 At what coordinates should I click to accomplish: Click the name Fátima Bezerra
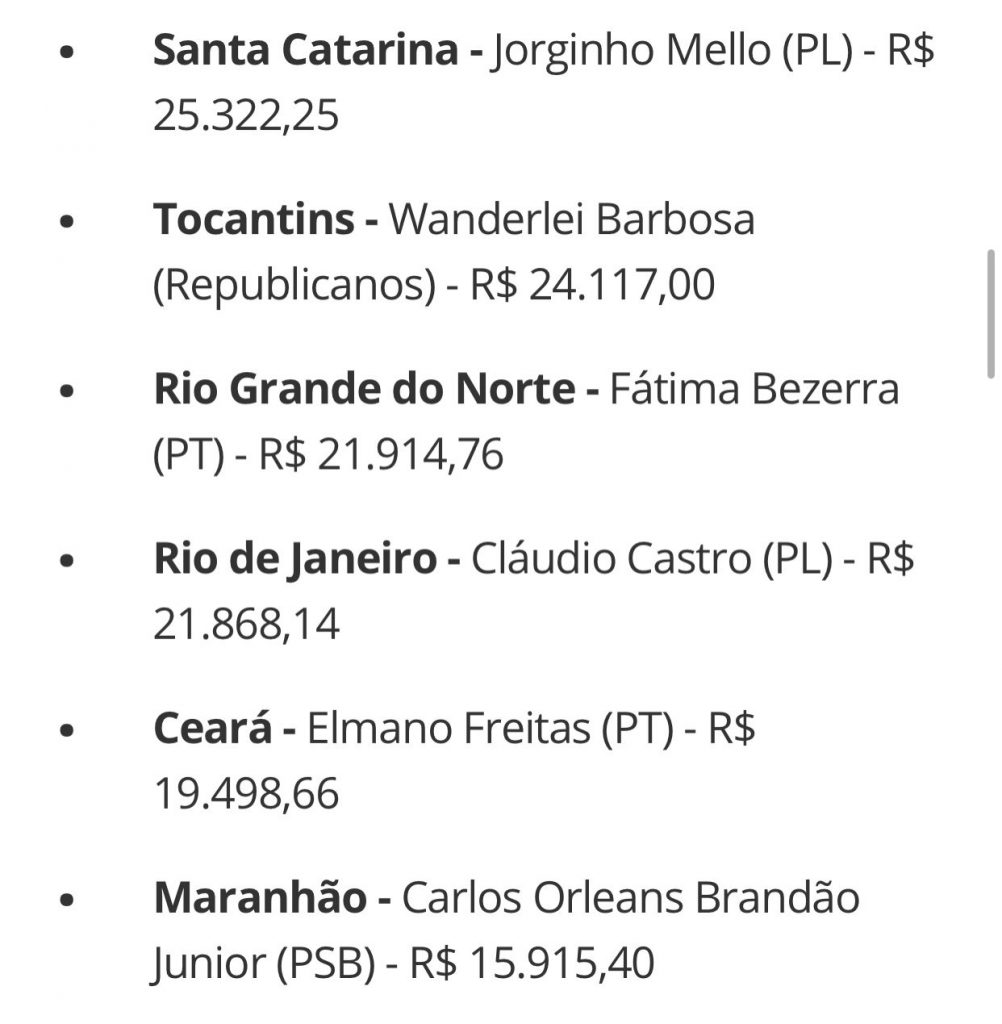pyautogui.click(x=756, y=389)
